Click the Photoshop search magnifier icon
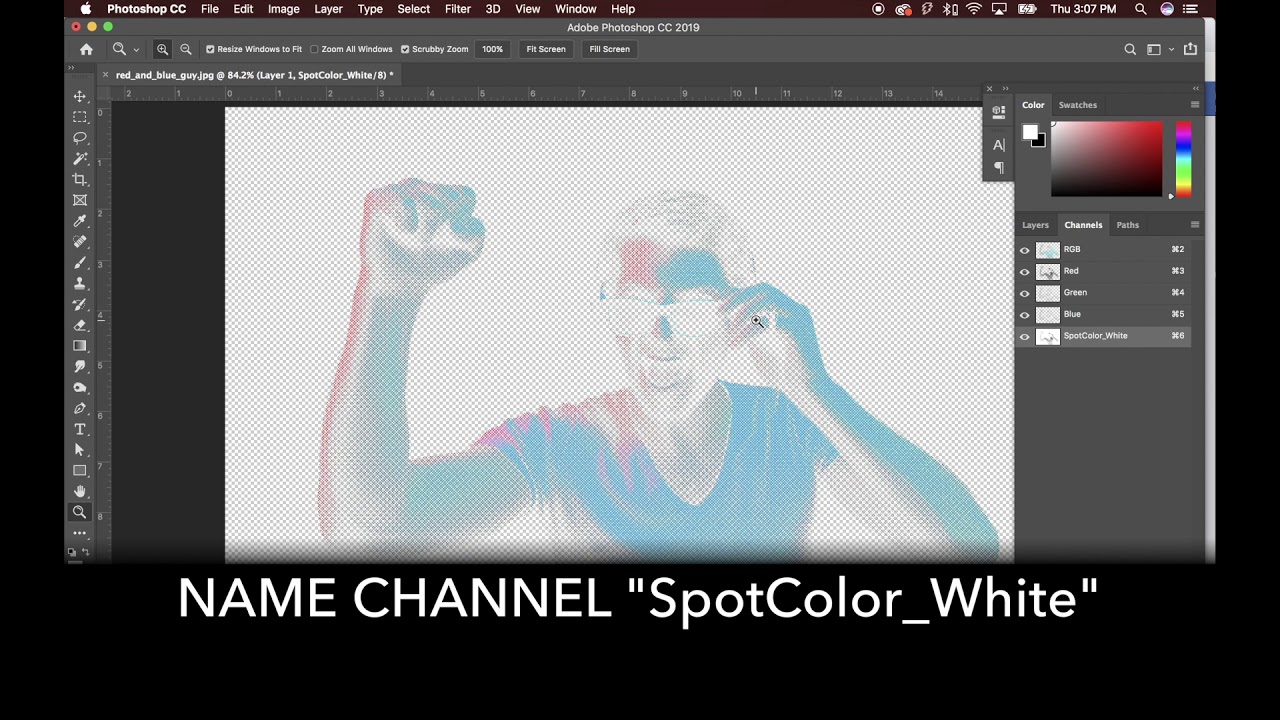Image resolution: width=1280 pixels, height=720 pixels. coord(1130,49)
